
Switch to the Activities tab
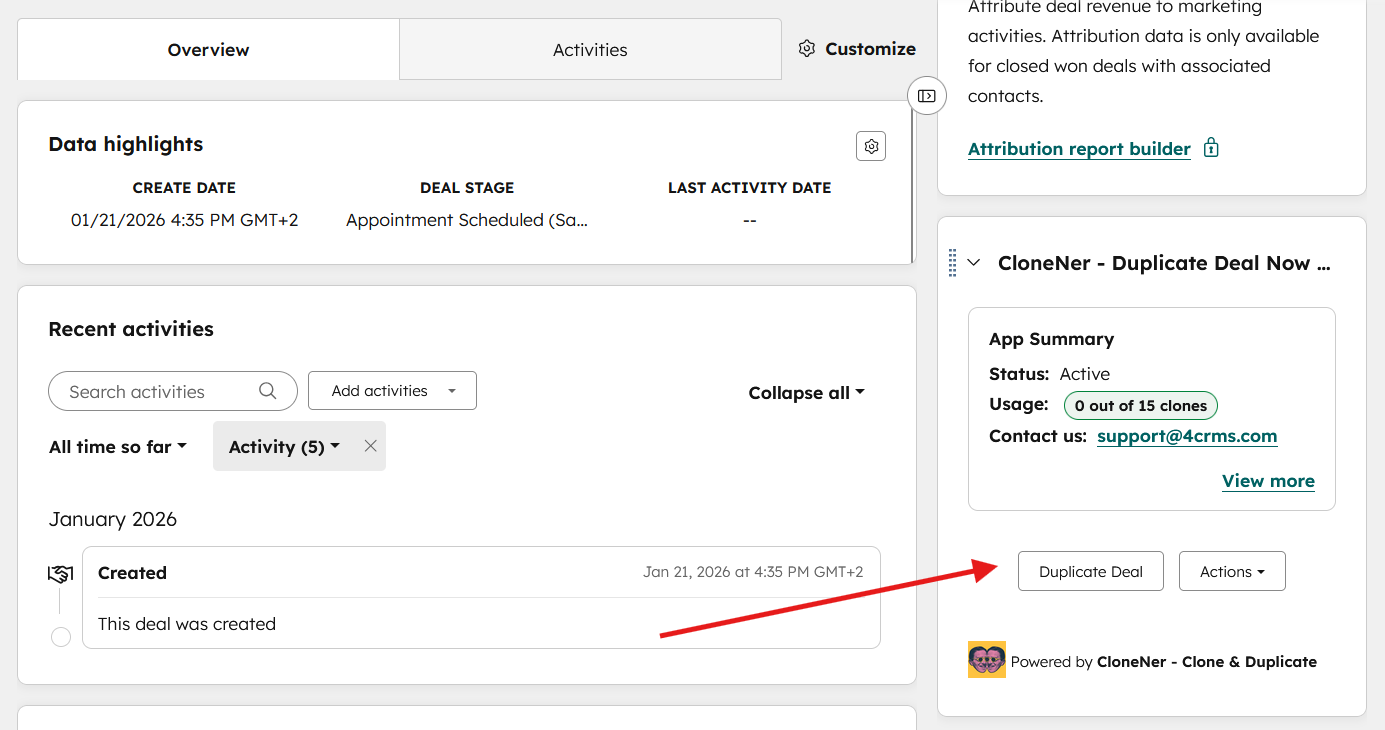(x=590, y=49)
